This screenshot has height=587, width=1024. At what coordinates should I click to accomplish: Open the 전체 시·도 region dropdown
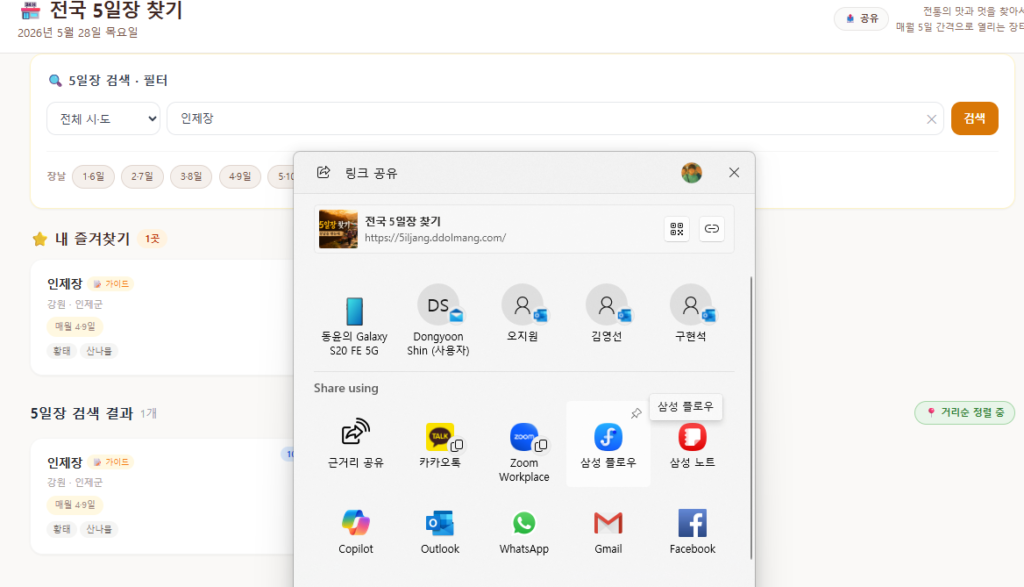click(x=103, y=119)
